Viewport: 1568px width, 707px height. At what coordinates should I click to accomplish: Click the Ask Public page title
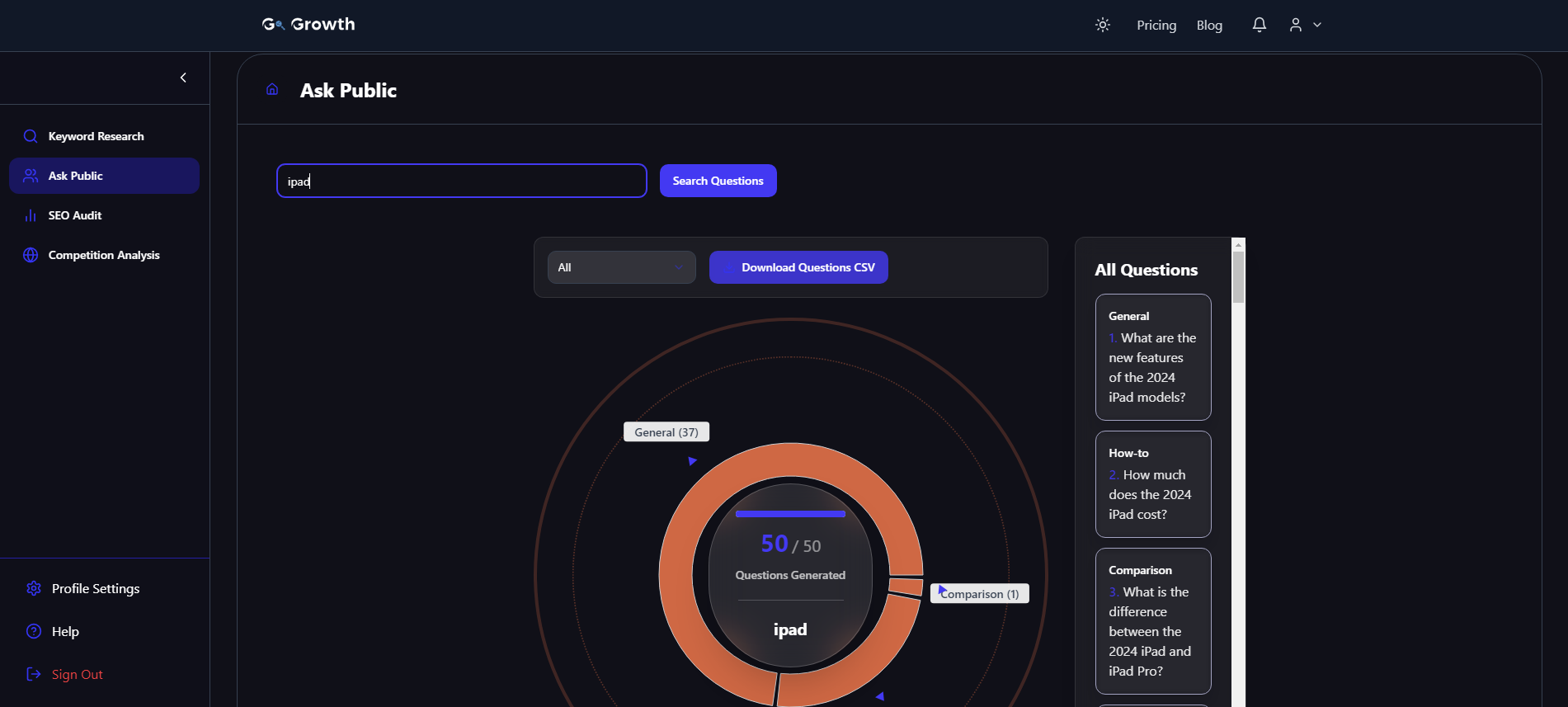348,91
